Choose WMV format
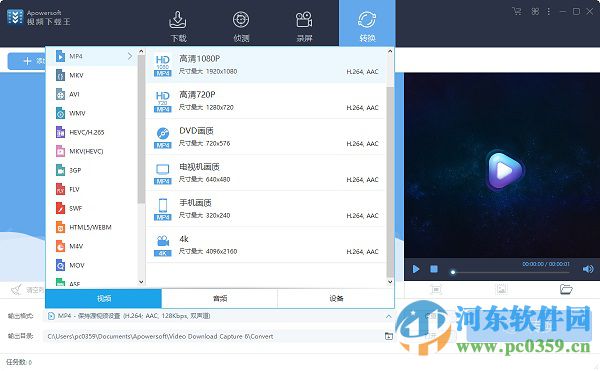Image resolution: width=600 pixels, height=371 pixels. click(x=91, y=113)
